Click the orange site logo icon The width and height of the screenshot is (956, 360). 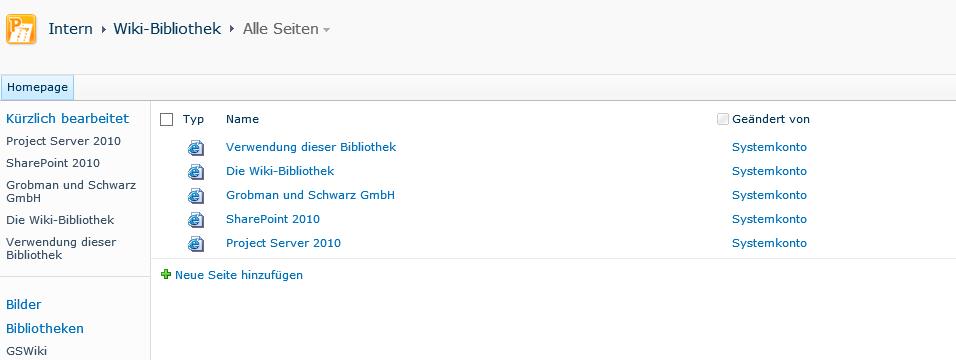pos(21,29)
